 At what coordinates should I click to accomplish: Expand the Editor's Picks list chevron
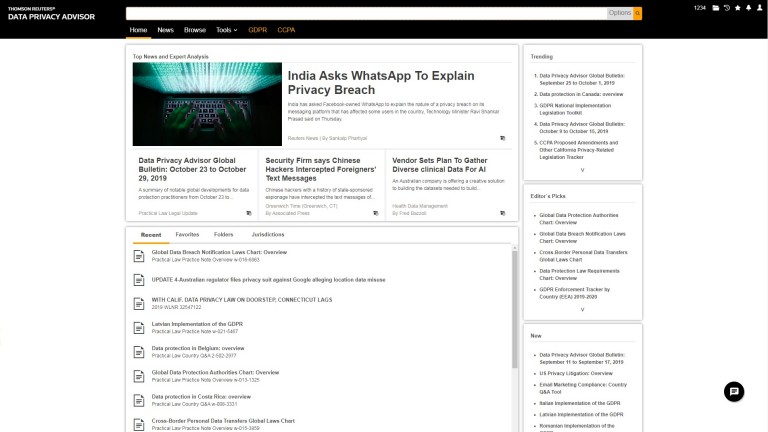582,310
